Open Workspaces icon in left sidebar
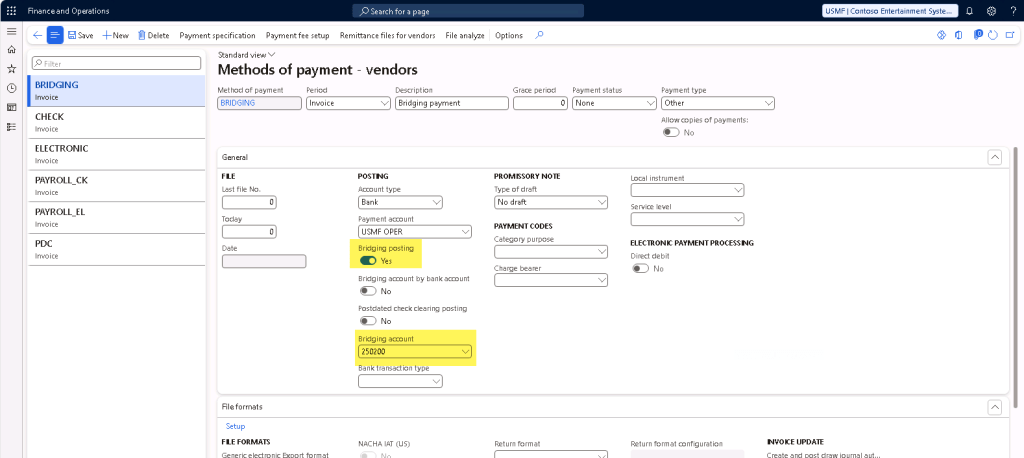The height and width of the screenshot is (458, 1024). (x=11, y=107)
